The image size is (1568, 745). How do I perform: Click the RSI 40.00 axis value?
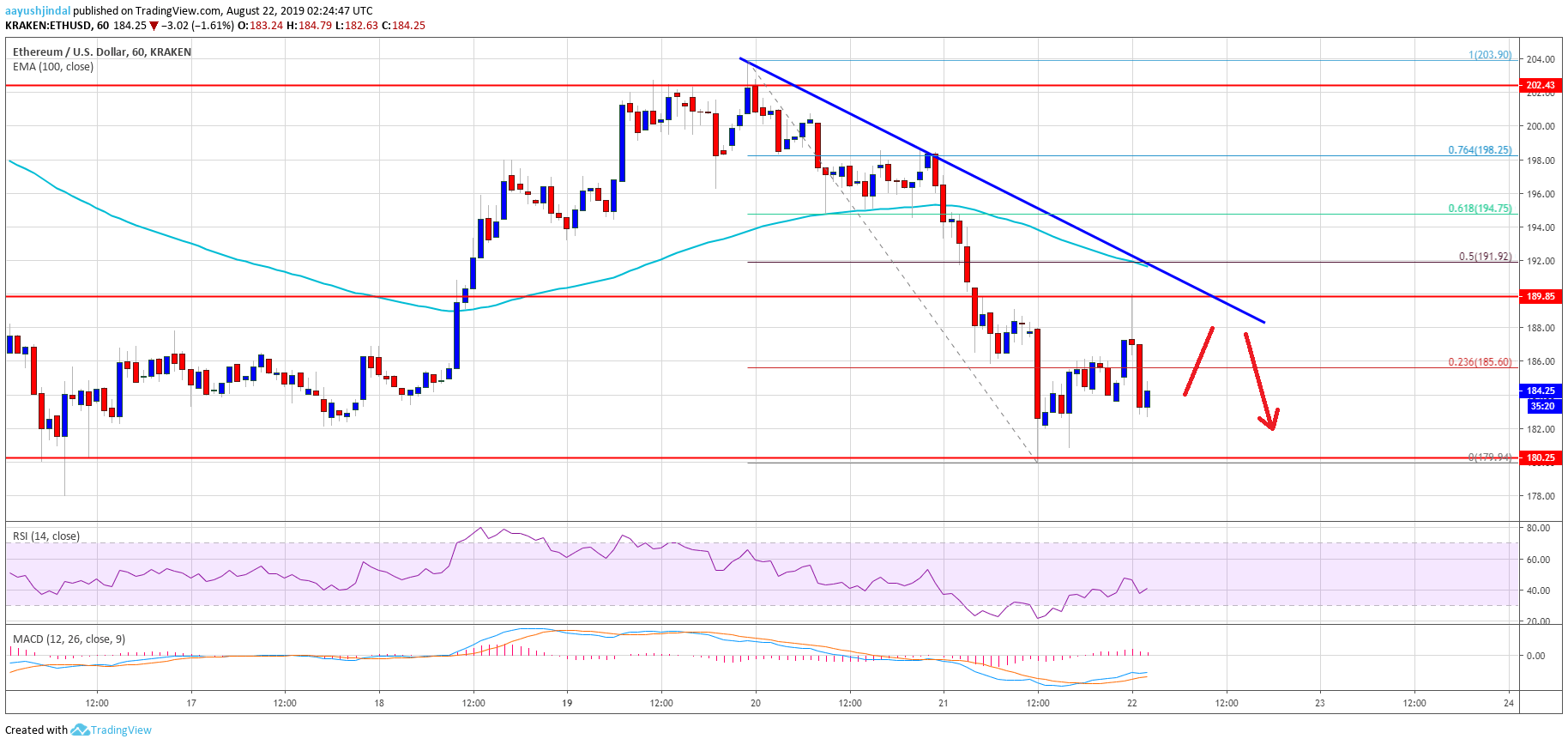coord(1538,591)
